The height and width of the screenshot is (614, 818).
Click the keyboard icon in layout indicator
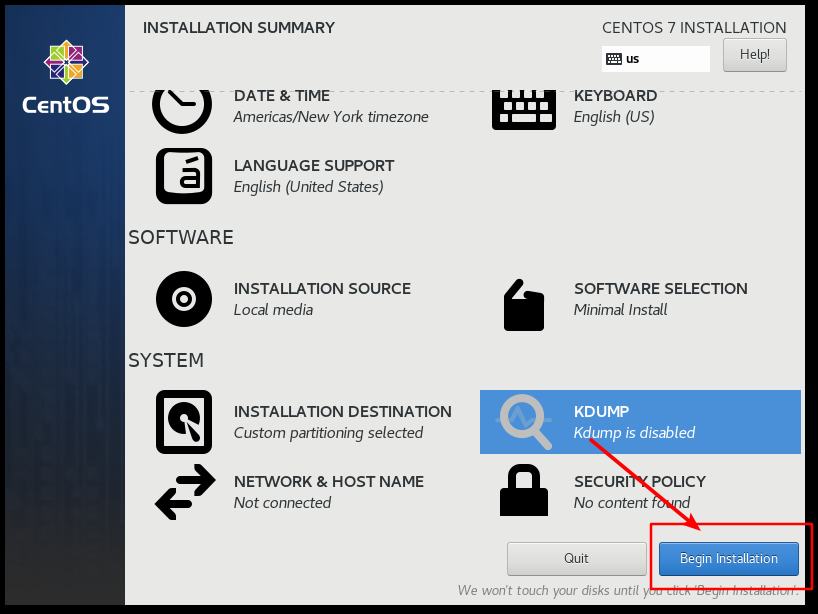point(614,59)
